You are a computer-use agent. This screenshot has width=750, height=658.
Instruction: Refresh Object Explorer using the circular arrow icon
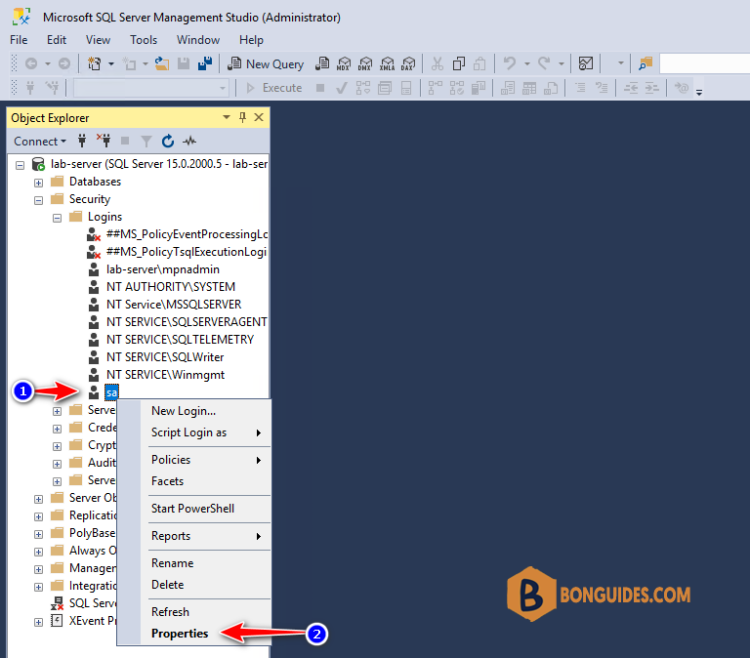click(168, 141)
